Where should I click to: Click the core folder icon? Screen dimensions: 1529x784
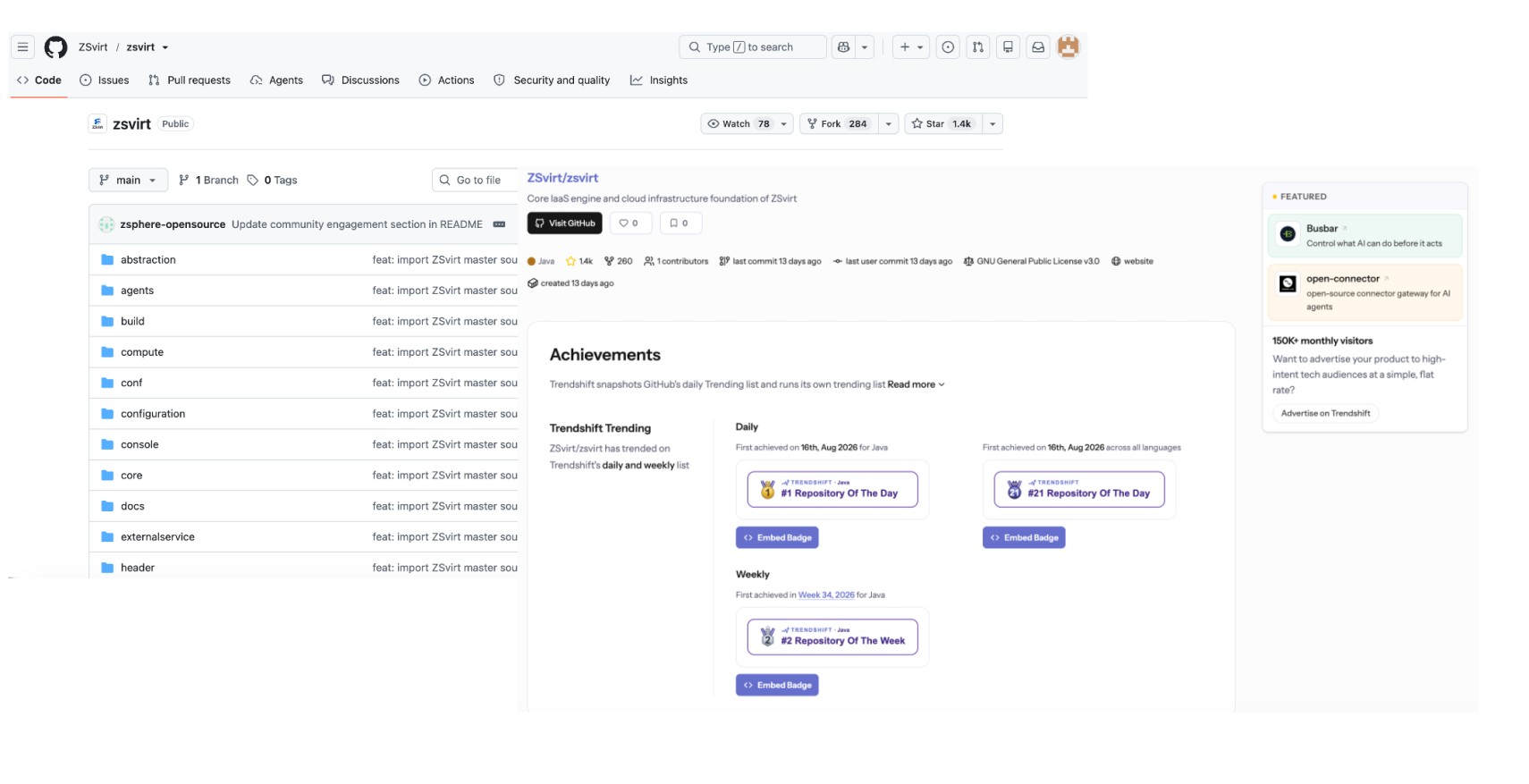(107, 476)
